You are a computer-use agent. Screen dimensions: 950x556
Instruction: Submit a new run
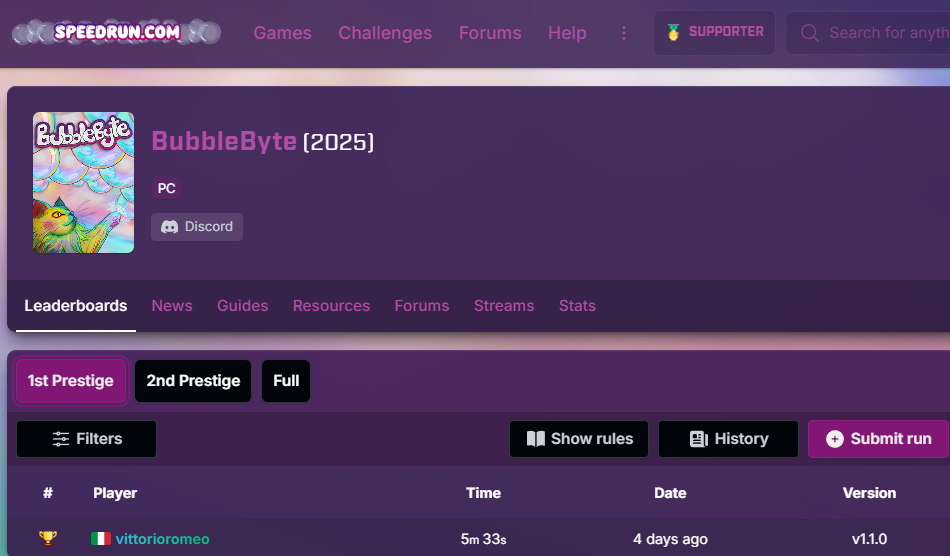click(x=879, y=439)
